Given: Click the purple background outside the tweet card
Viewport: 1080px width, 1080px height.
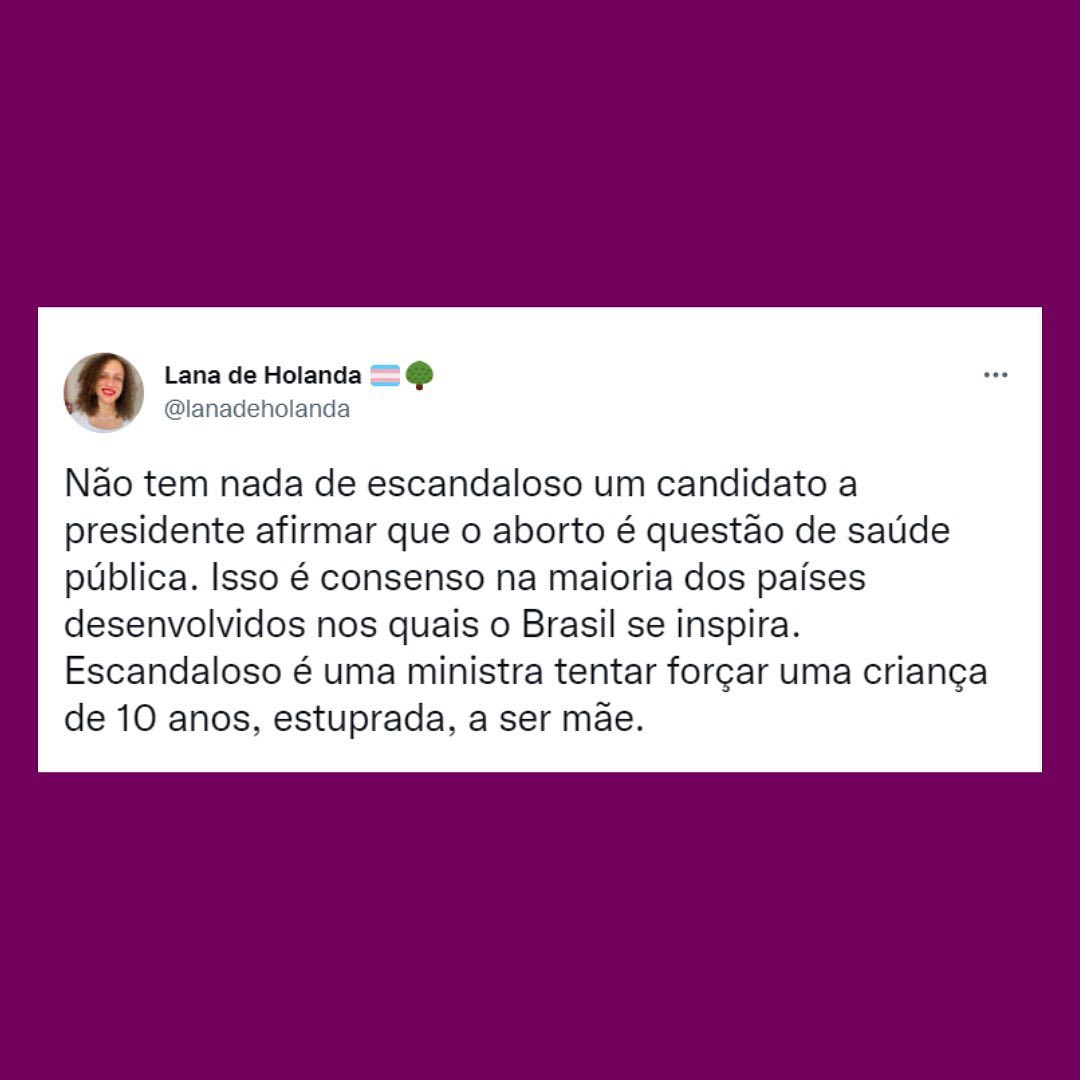Looking at the screenshot, I should (540, 152).
